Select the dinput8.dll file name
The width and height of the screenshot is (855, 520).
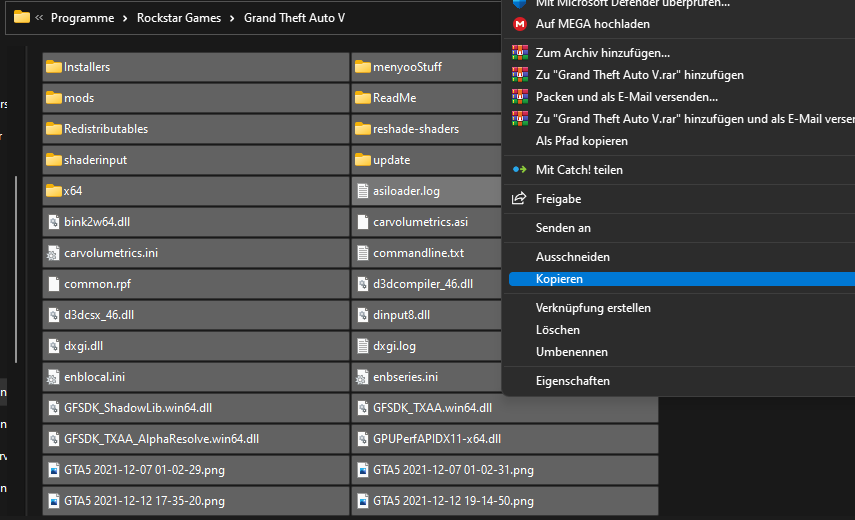(x=401, y=315)
